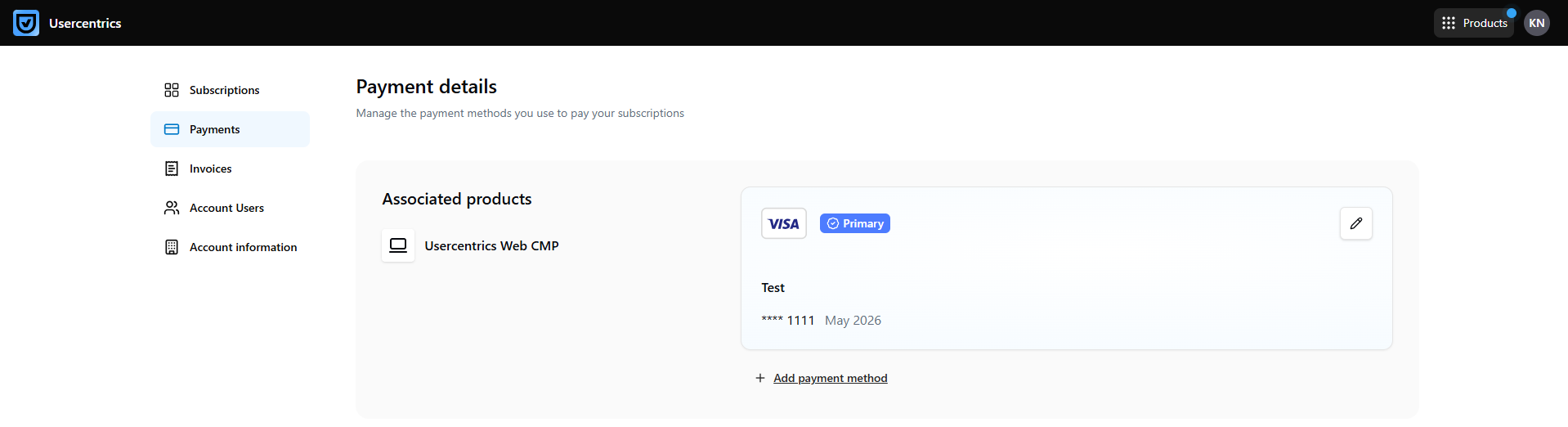
Task: Click the Subscriptions grid icon in sidebar
Action: 172,90
